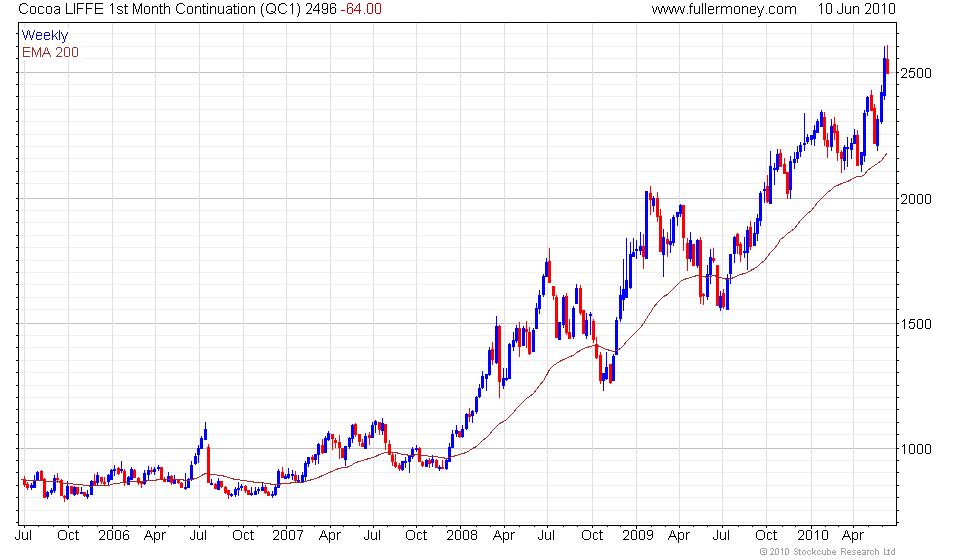Click the 'Apr' label just after 2010
Screen dimensions: 980x560
pyautogui.click(x=853, y=536)
